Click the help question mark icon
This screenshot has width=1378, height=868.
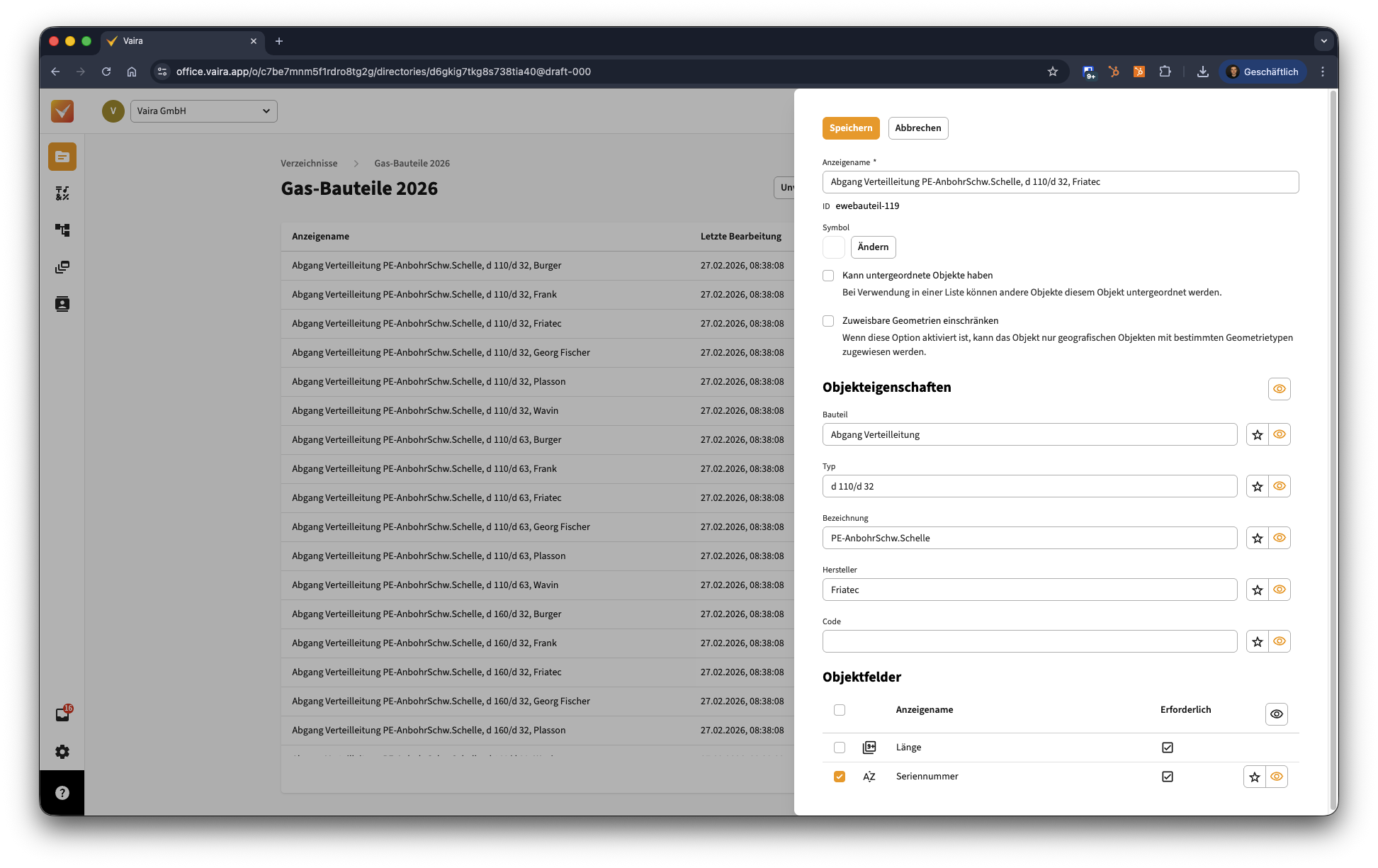62,793
